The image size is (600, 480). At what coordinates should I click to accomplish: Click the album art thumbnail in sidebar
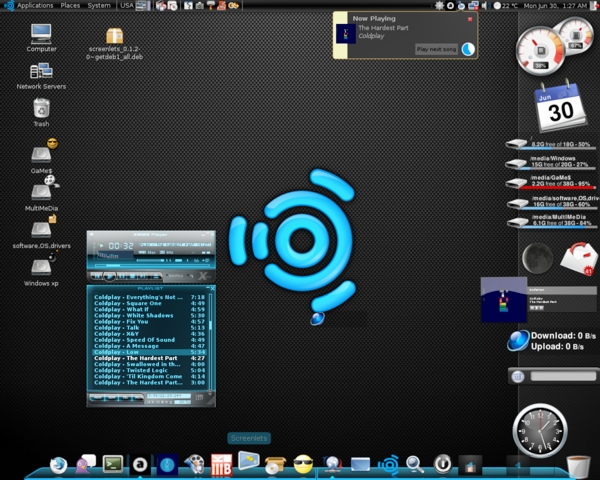[x=504, y=300]
